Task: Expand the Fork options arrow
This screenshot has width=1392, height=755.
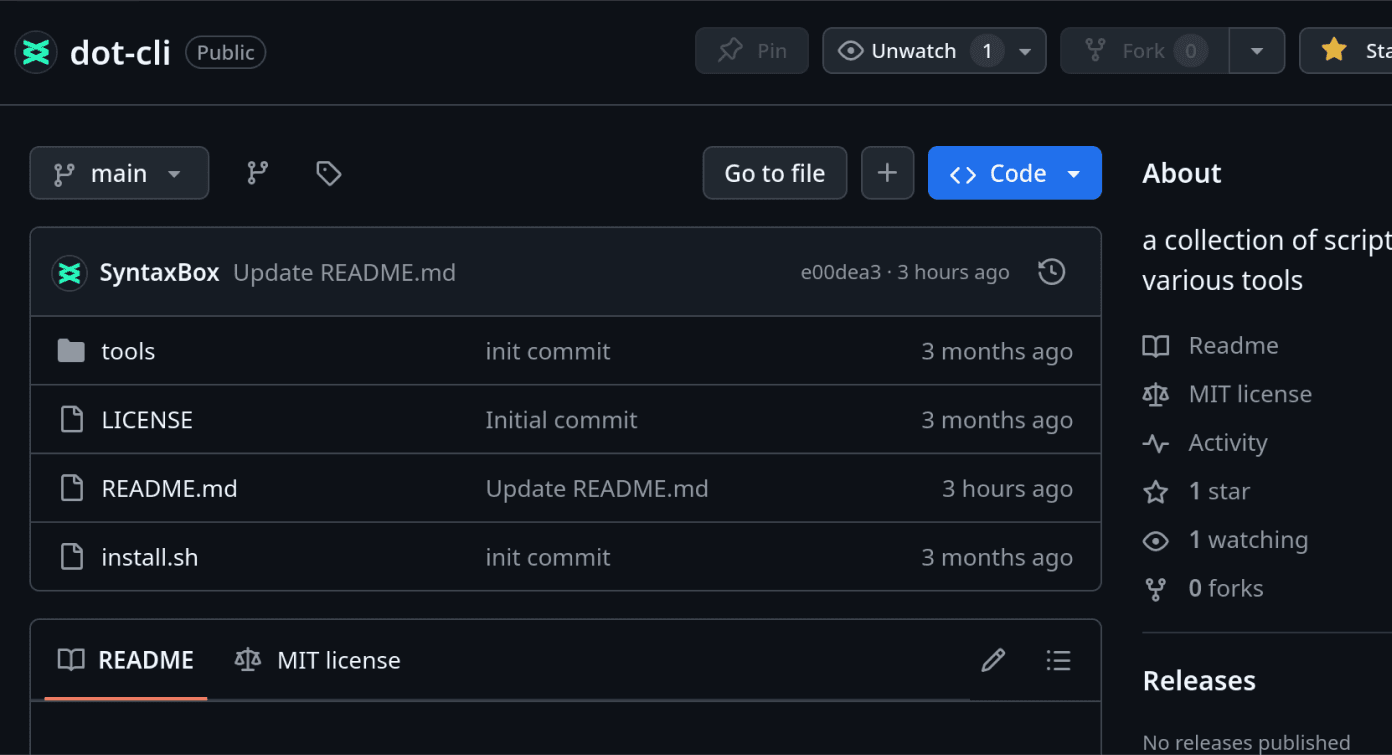Action: 1257,51
